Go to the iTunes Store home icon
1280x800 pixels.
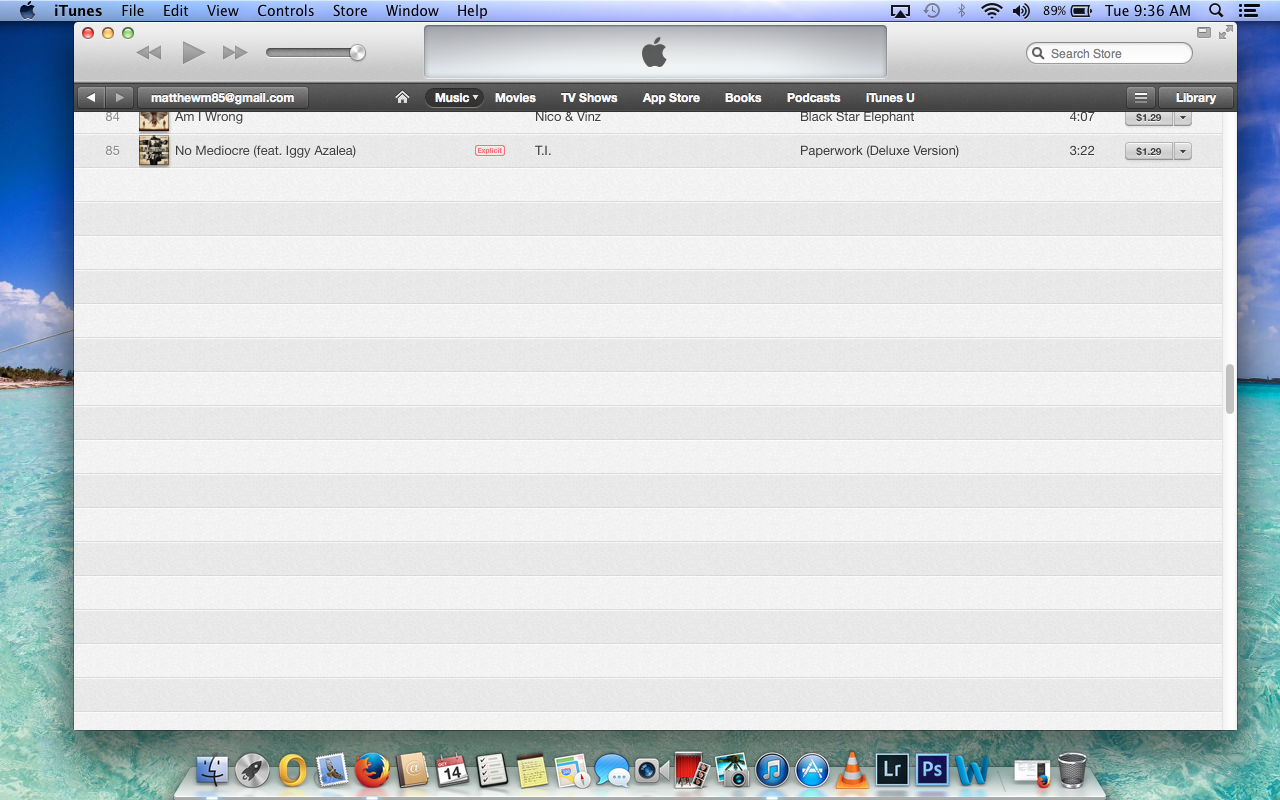[402, 98]
